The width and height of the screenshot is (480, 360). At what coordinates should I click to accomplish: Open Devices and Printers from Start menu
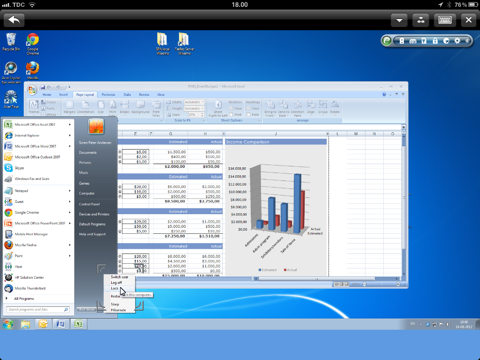94,214
